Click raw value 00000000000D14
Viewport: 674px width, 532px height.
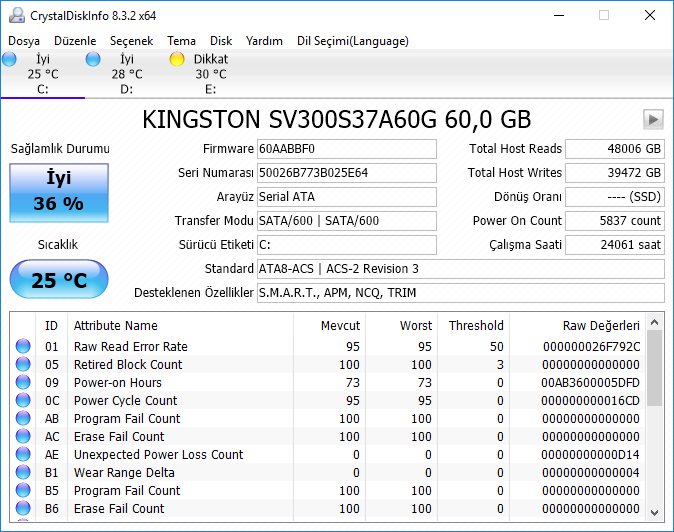tap(591, 455)
